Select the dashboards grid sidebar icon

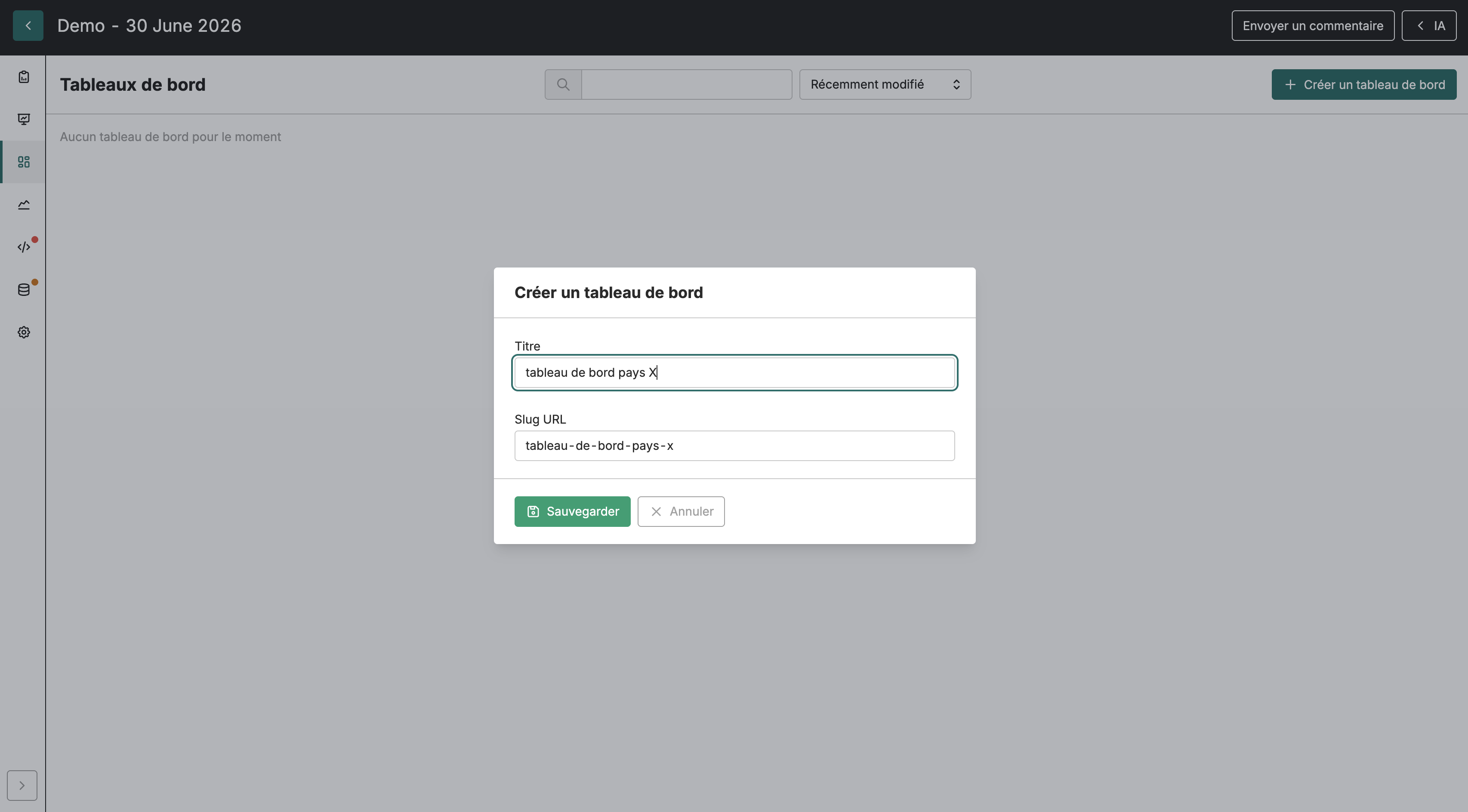(x=23, y=162)
